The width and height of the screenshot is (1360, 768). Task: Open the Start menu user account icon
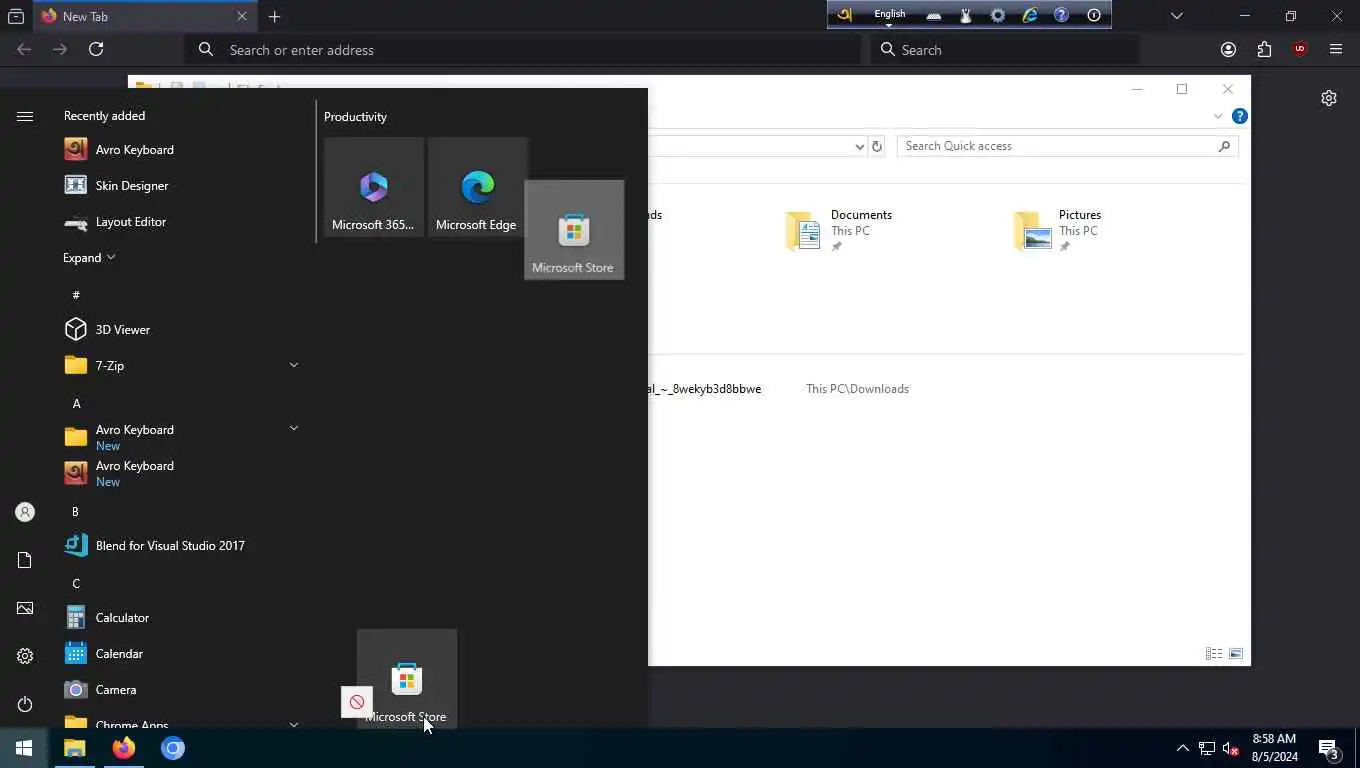pyautogui.click(x=25, y=512)
